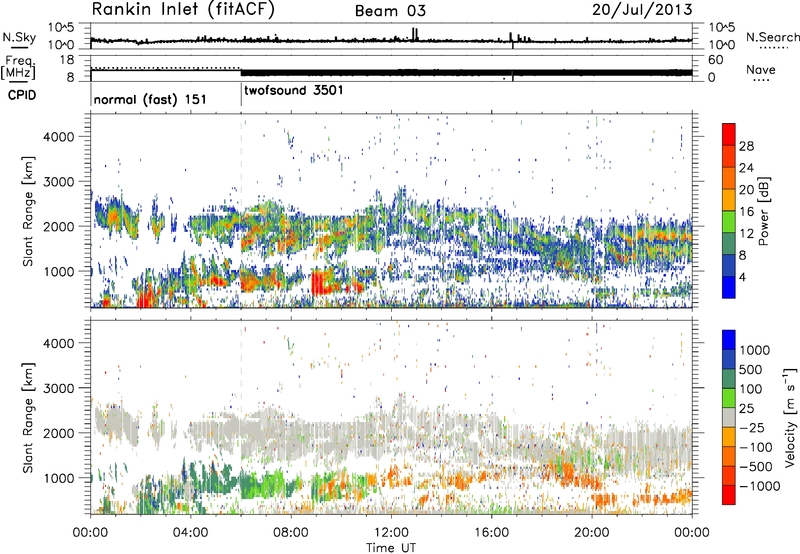Click the '4000' tick on power panel
The height and width of the screenshot is (554, 800).
pos(59,137)
